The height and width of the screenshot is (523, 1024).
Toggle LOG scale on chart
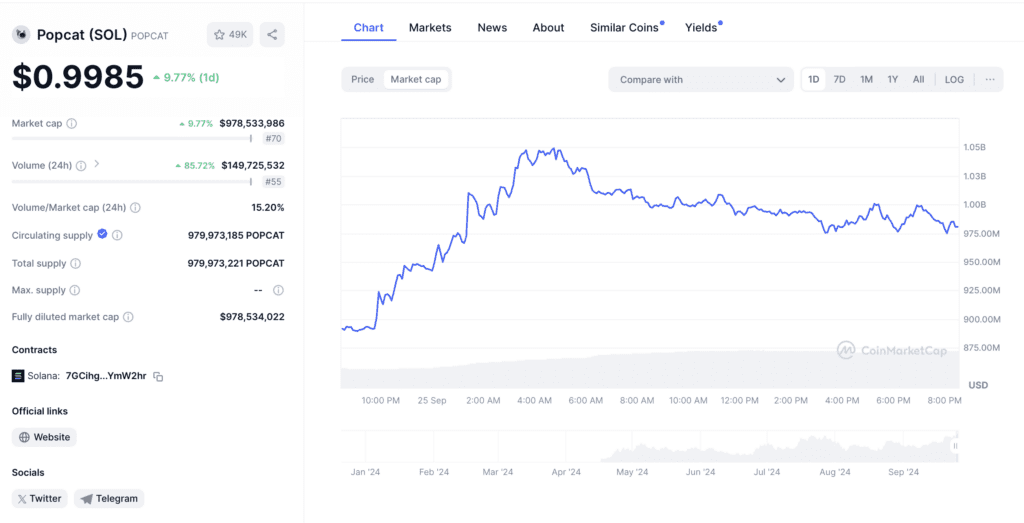(954, 80)
